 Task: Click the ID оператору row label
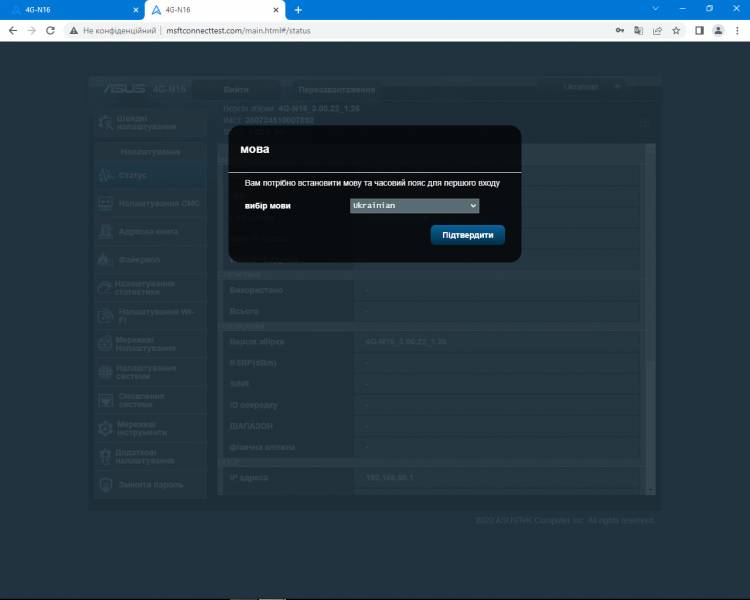coord(253,405)
